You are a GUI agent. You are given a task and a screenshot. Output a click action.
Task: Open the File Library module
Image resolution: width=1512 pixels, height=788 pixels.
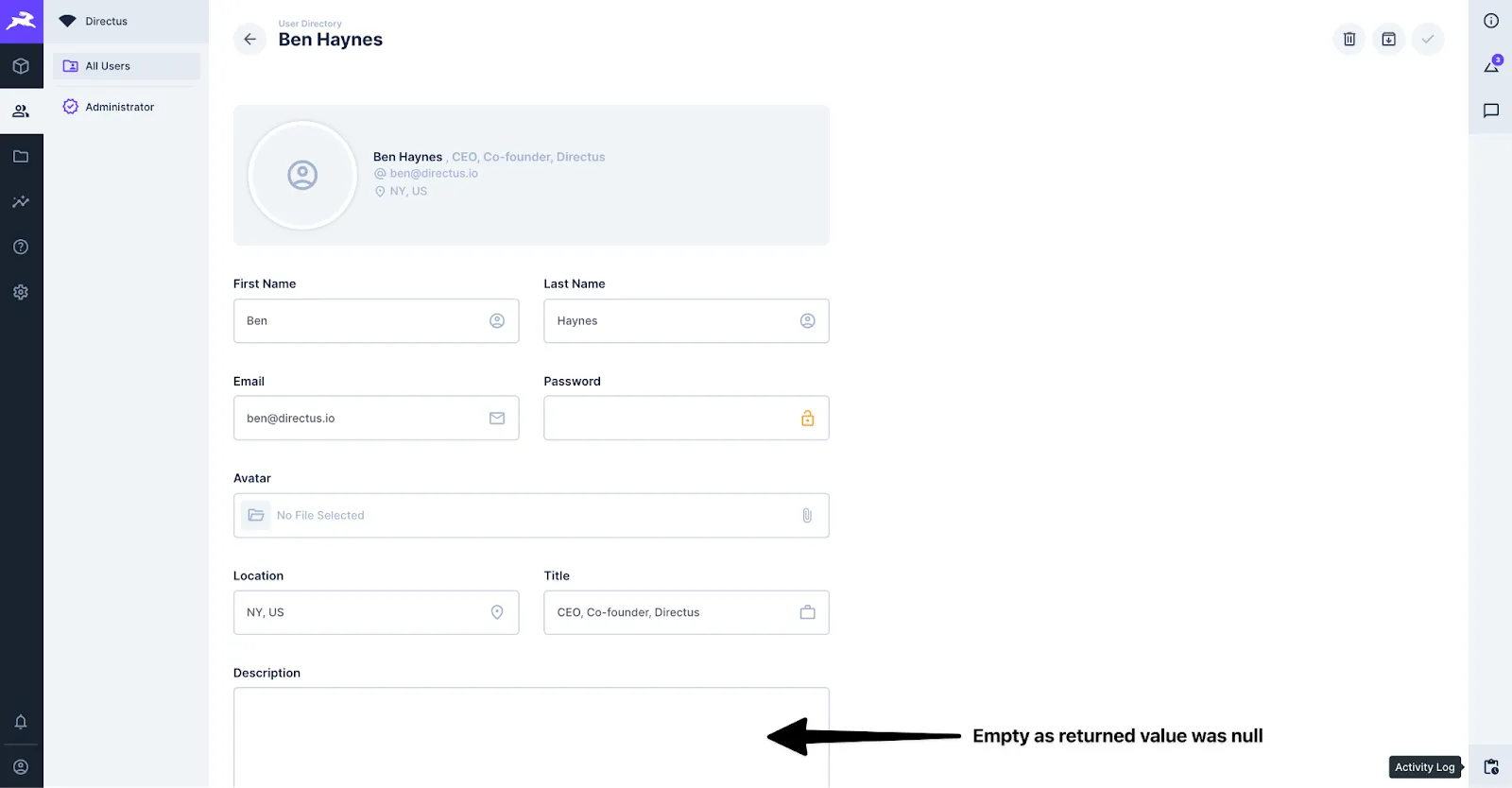pos(21,156)
